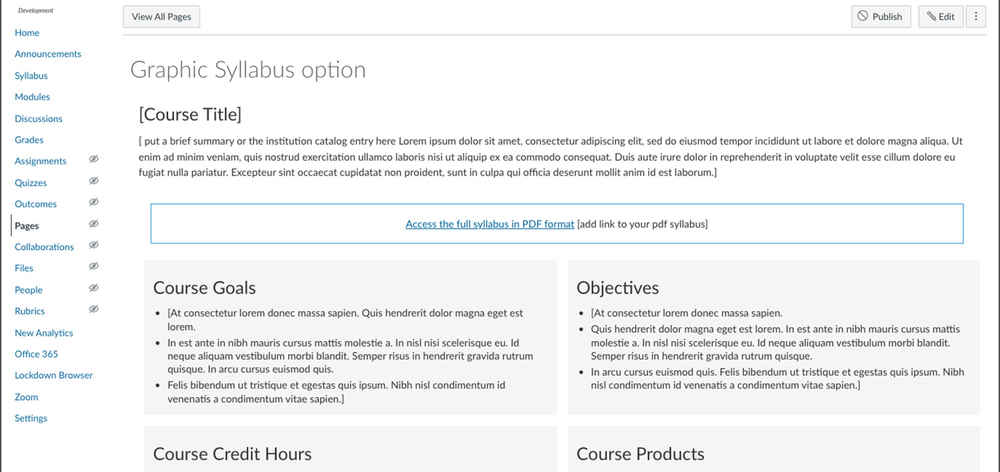Open course Settings

coord(31,418)
